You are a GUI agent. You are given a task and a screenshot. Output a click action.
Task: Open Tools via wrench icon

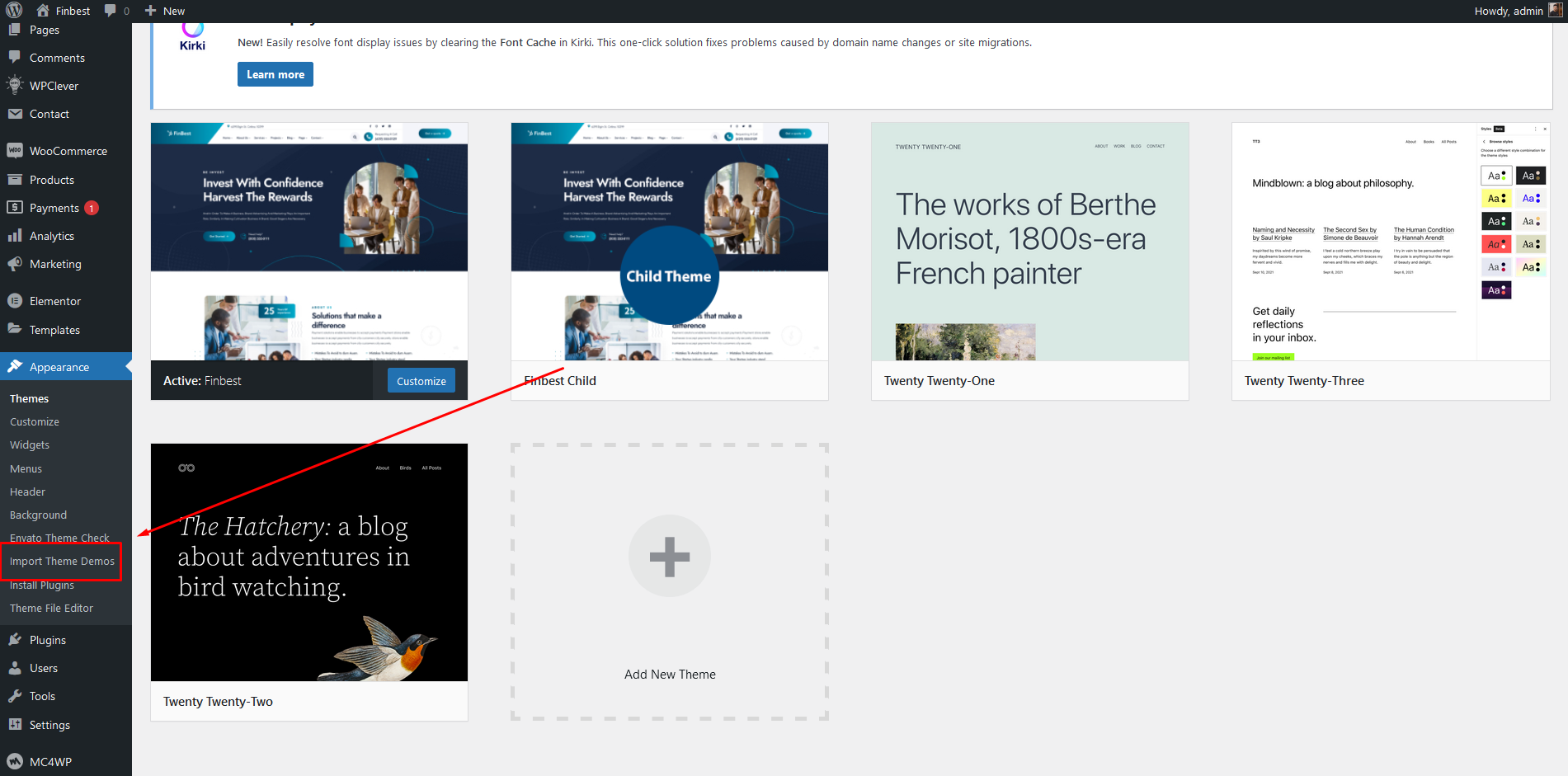pos(15,696)
